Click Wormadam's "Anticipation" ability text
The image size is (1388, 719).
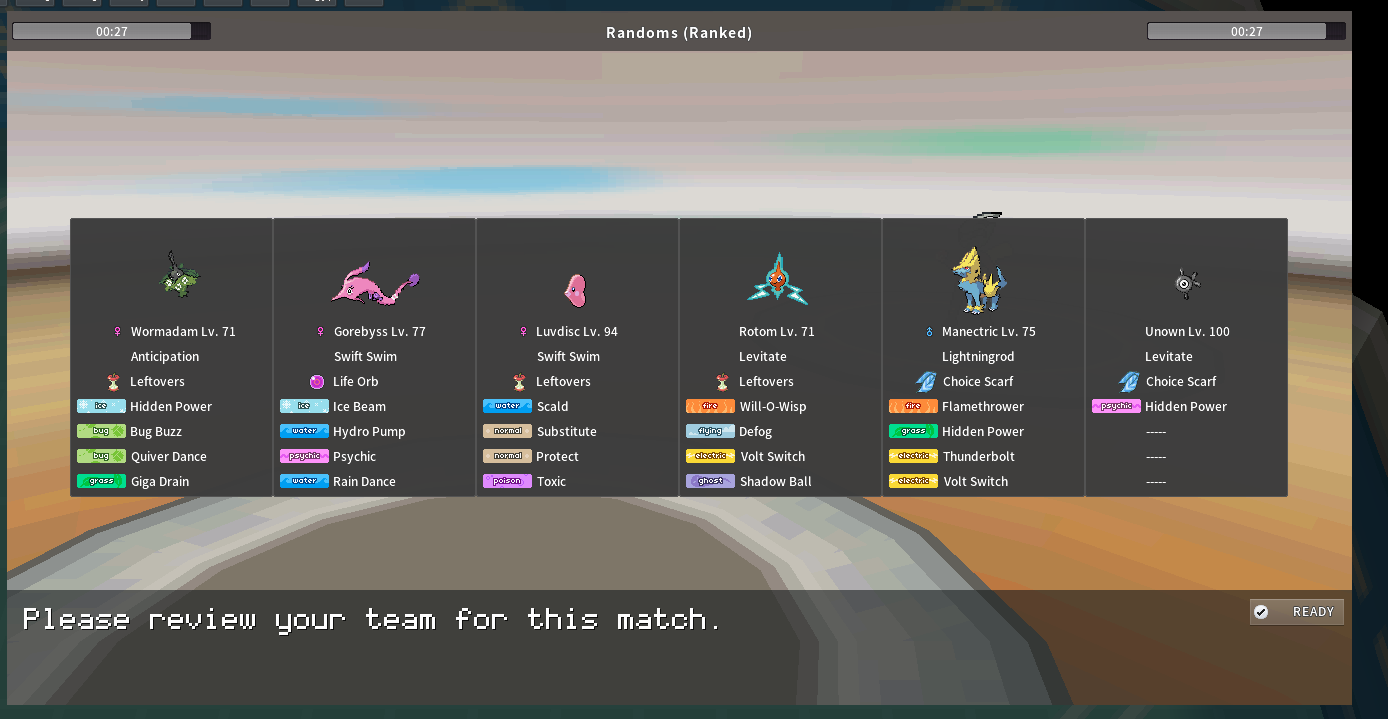tap(165, 356)
